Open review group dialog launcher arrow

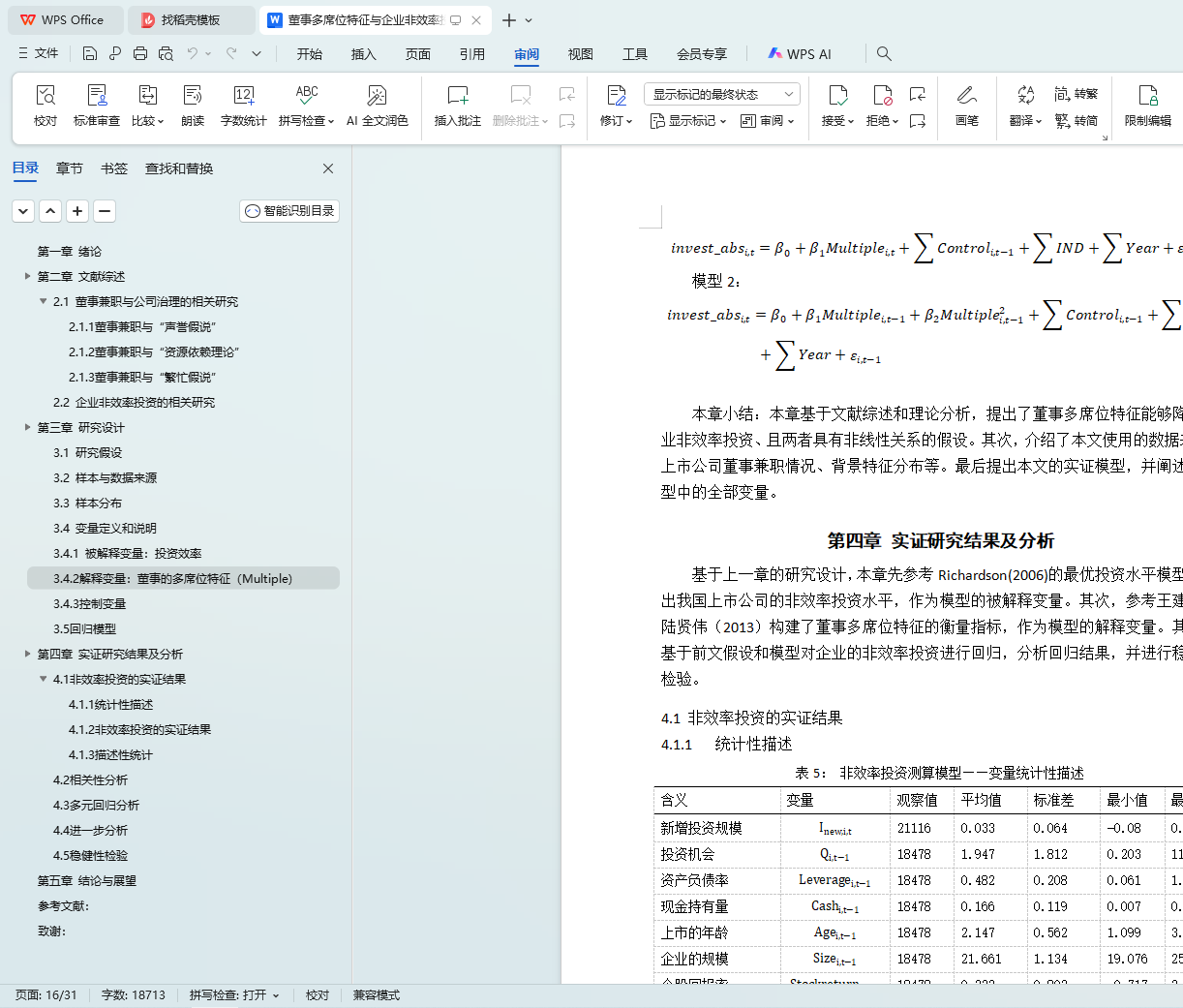pos(1105,137)
